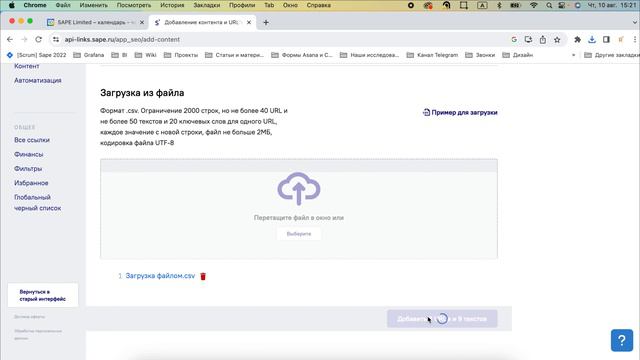The width and height of the screenshot is (640, 360).
Task: Open the Проекты bookmarks folder
Action: click(x=181, y=55)
